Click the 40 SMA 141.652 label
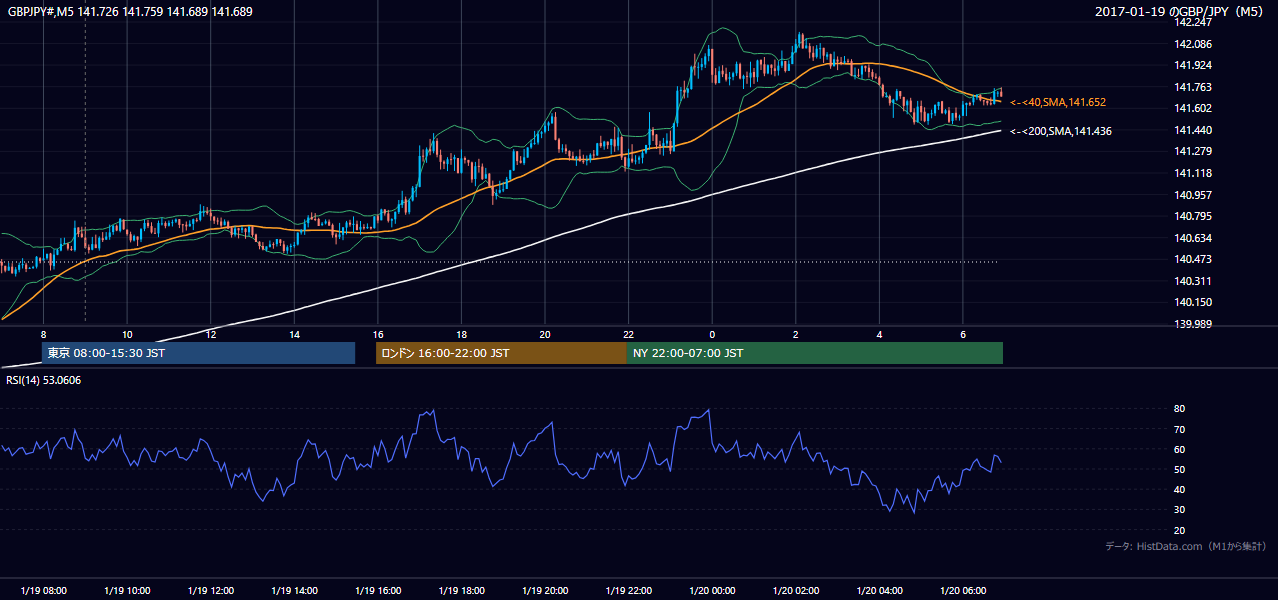The width and height of the screenshot is (1278, 600). pyautogui.click(x=1058, y=102)
